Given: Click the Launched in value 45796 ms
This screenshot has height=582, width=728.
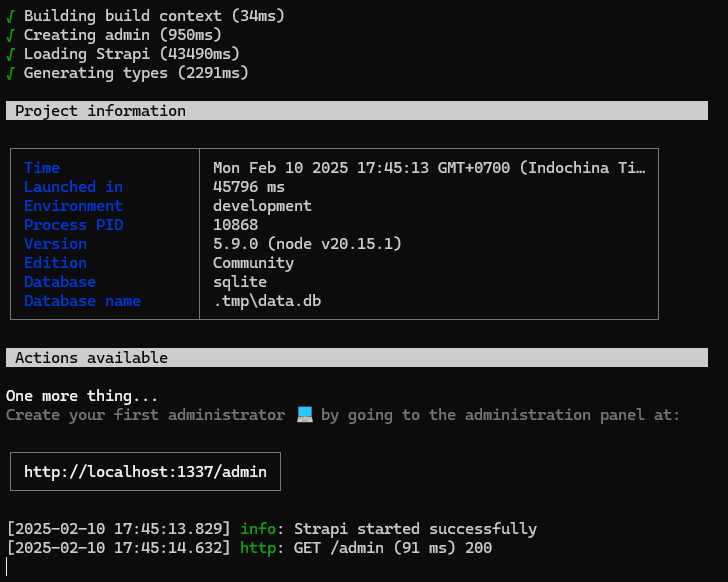Looking at the screenshot, I should 249,187.
